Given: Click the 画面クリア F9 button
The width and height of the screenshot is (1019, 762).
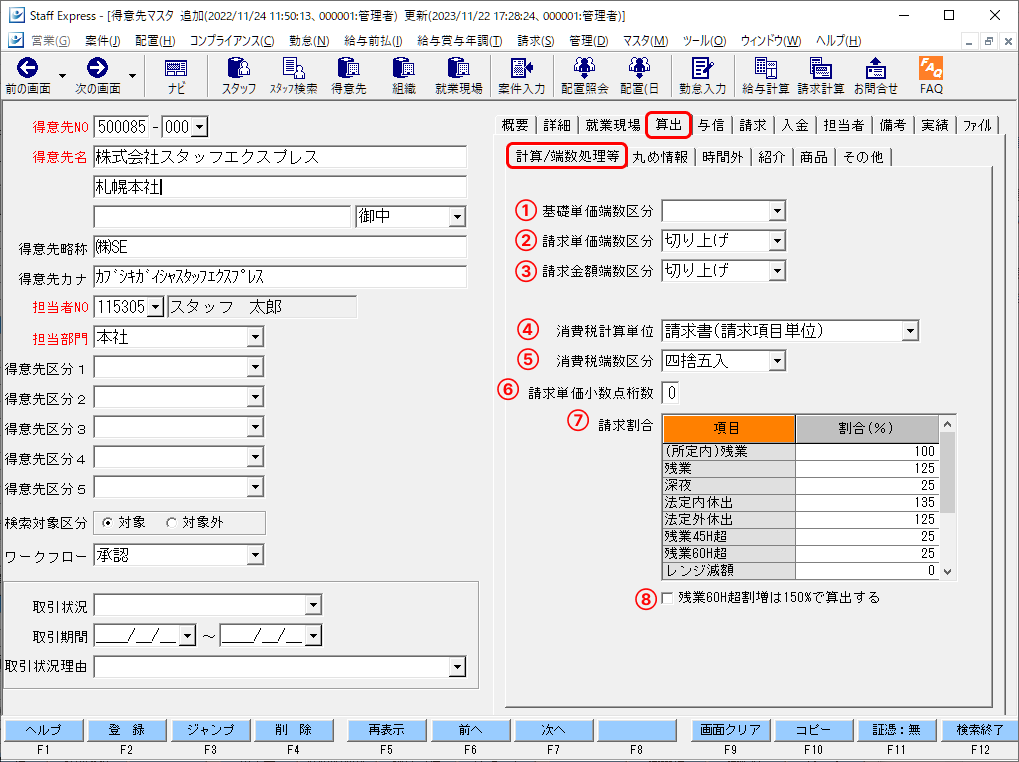Looking at the screenshot, I should pos(730,730).
